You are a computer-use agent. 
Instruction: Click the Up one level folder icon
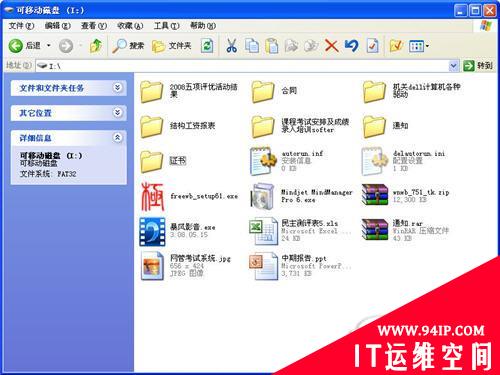(x=96, y=46)
